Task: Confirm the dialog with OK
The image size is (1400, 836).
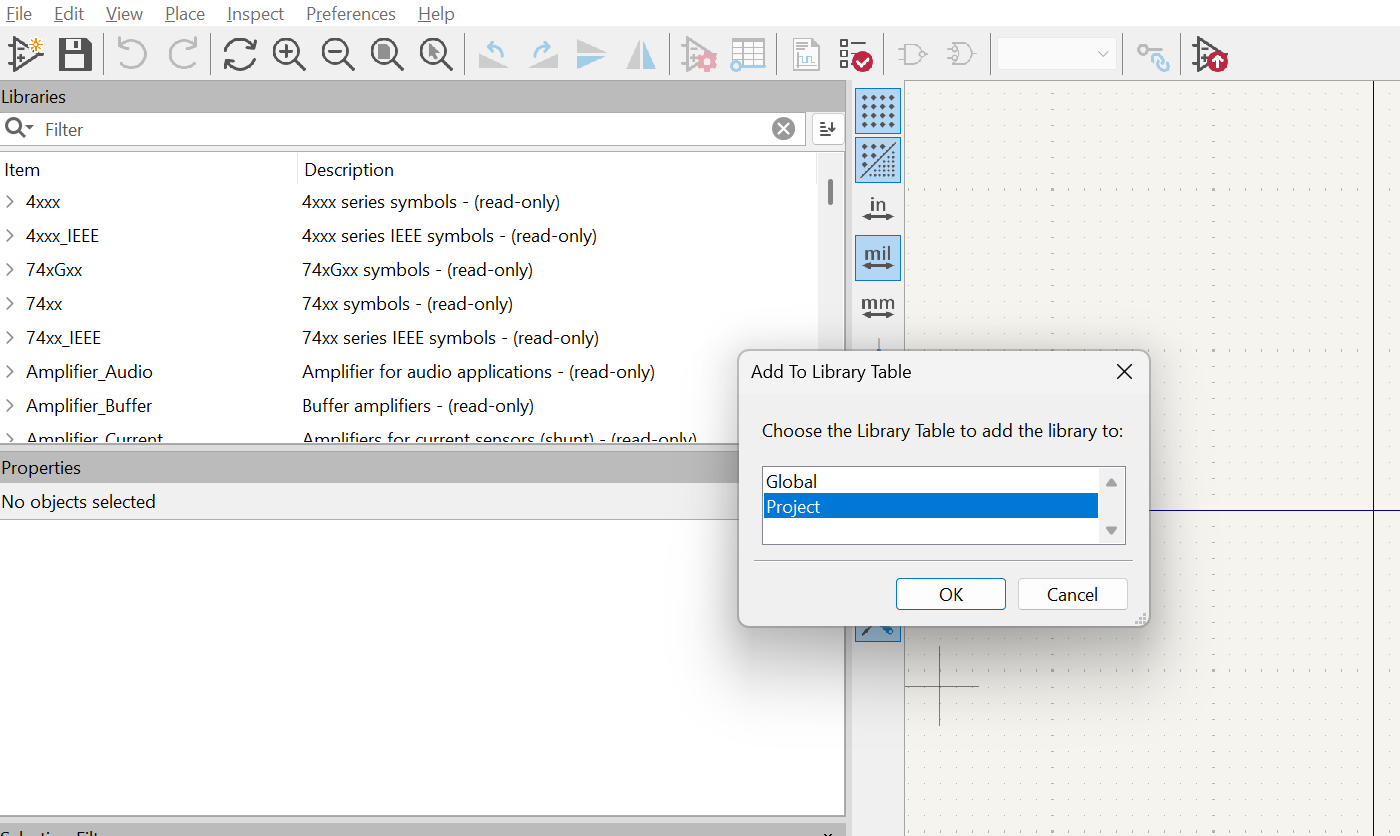Action: pos(951,594)
